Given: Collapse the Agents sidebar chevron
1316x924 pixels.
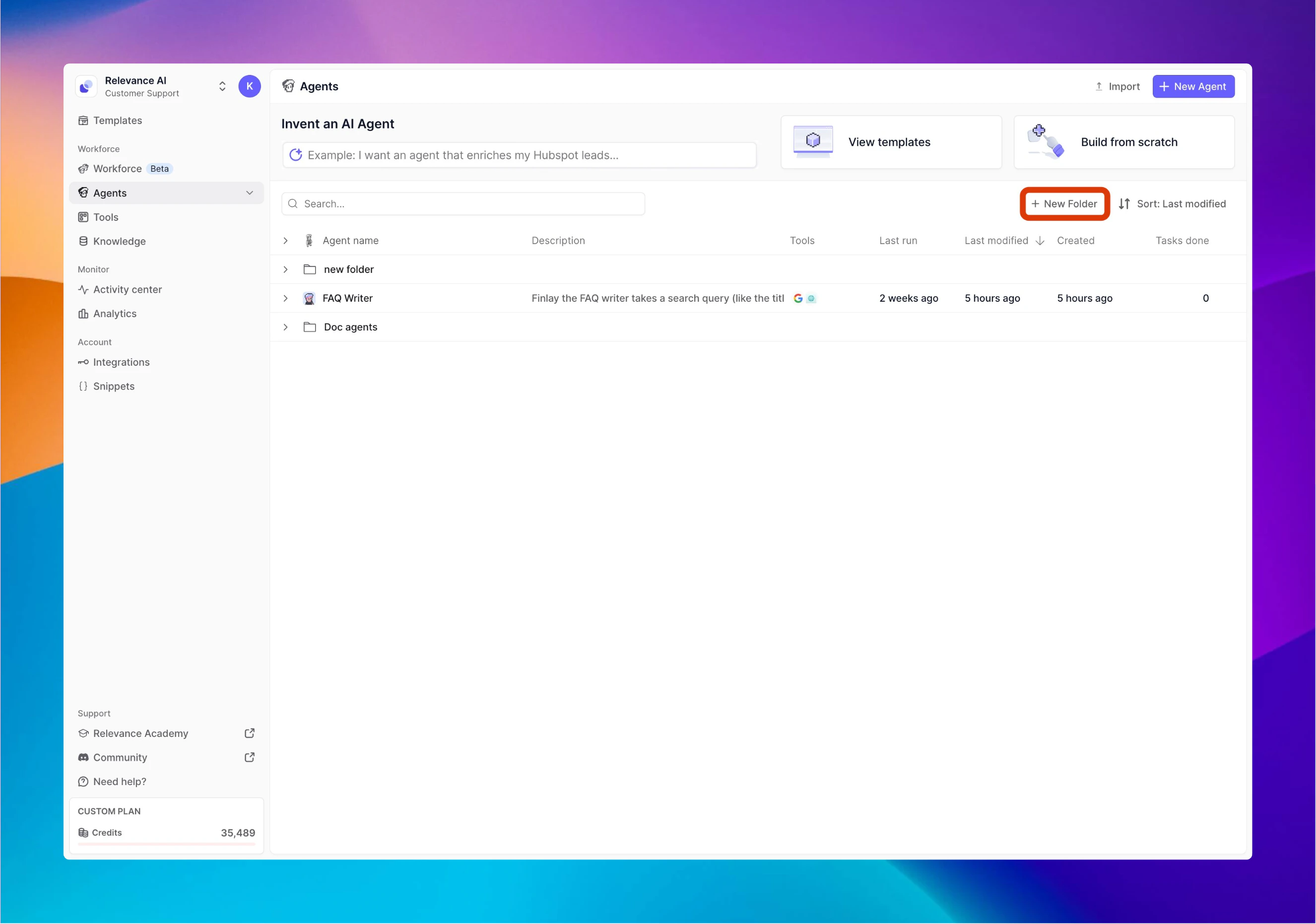Looking at the screenshot, I should point(249,193).
